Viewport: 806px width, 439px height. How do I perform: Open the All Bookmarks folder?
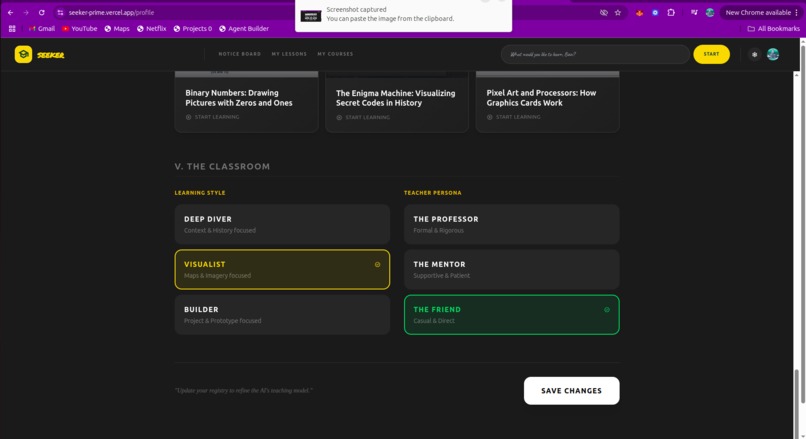(x=773, y=29)
